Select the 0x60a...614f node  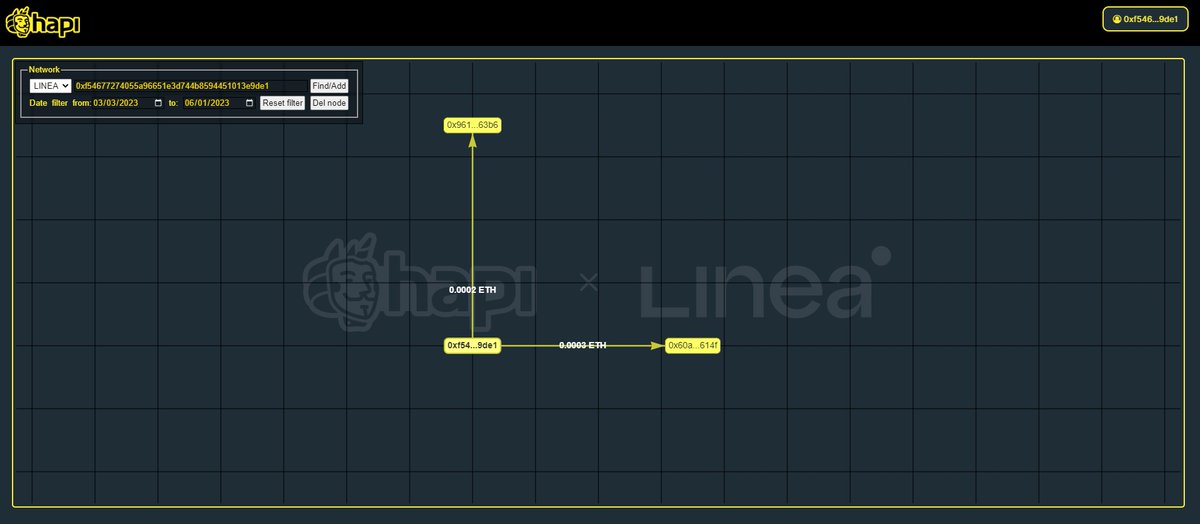(693, 346)
